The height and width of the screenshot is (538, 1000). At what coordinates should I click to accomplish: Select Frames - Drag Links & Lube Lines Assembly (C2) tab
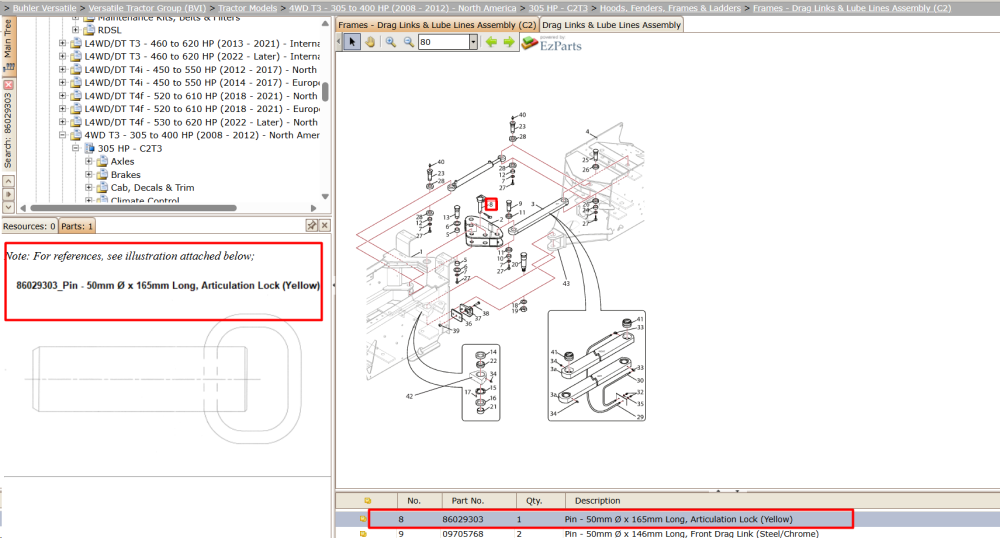tap(437, 25)
